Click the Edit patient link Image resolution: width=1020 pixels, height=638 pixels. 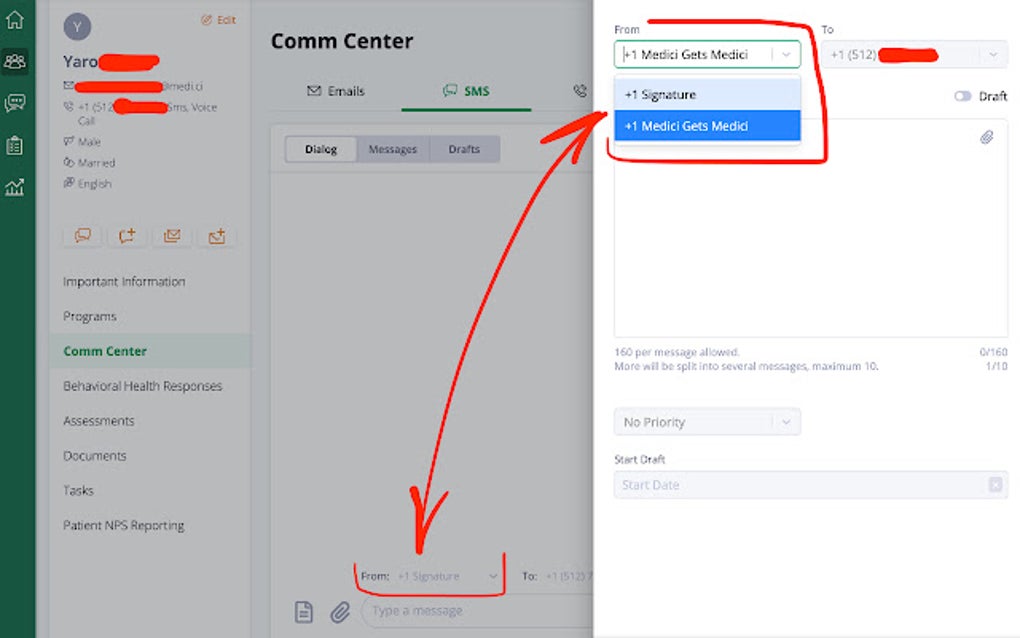pyautogui.click(x=218, y=19)
